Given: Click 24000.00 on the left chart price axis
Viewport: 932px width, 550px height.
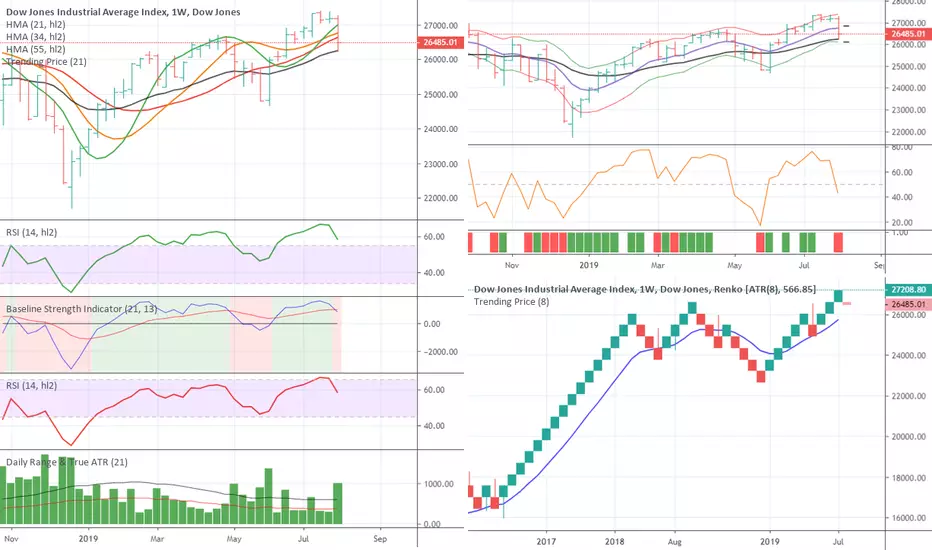Looking at the screenshot, I should coord(440,129).
